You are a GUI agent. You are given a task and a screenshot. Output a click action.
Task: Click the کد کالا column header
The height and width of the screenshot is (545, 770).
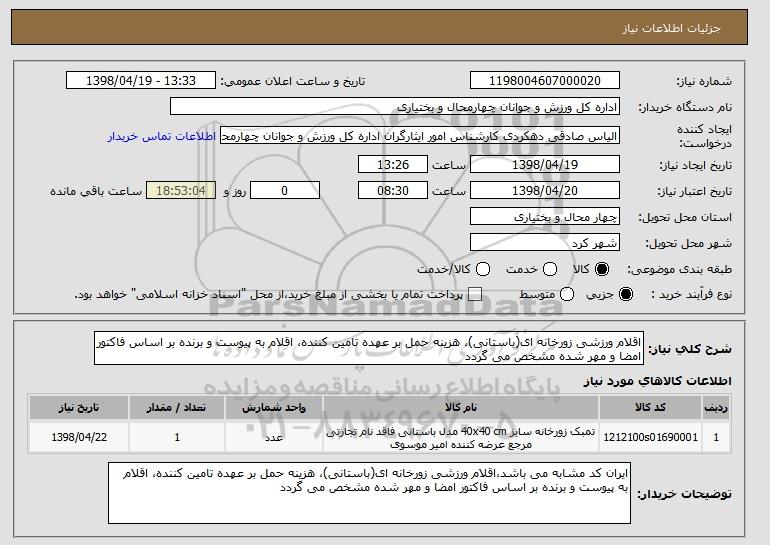click(650, 408)
